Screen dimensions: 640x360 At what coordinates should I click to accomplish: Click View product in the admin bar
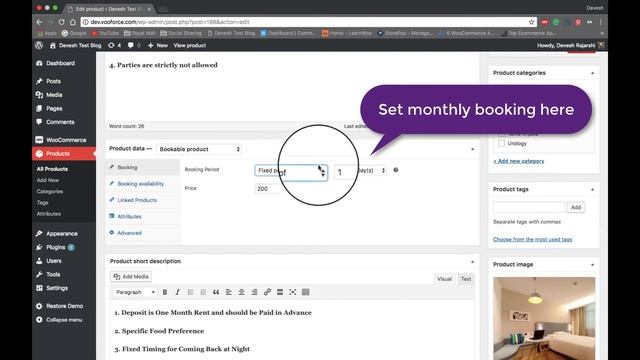click(189, 45)
